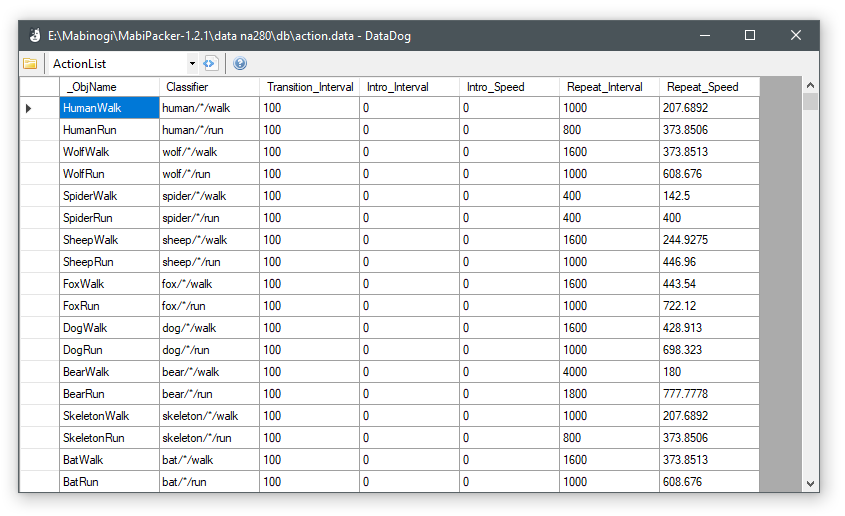Sort by the Intro_Interval column header
The image size is (845, 516).
tap(409, 87)
